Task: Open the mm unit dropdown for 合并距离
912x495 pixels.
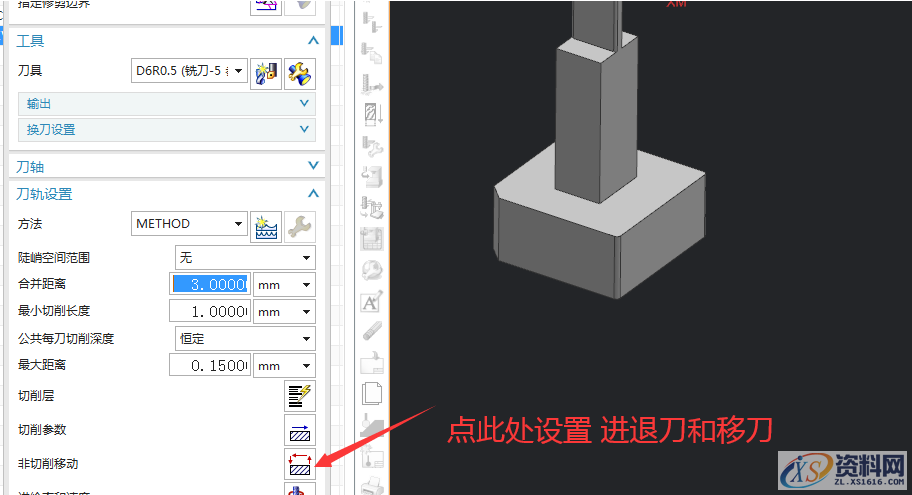Action: tap(284, 285)
